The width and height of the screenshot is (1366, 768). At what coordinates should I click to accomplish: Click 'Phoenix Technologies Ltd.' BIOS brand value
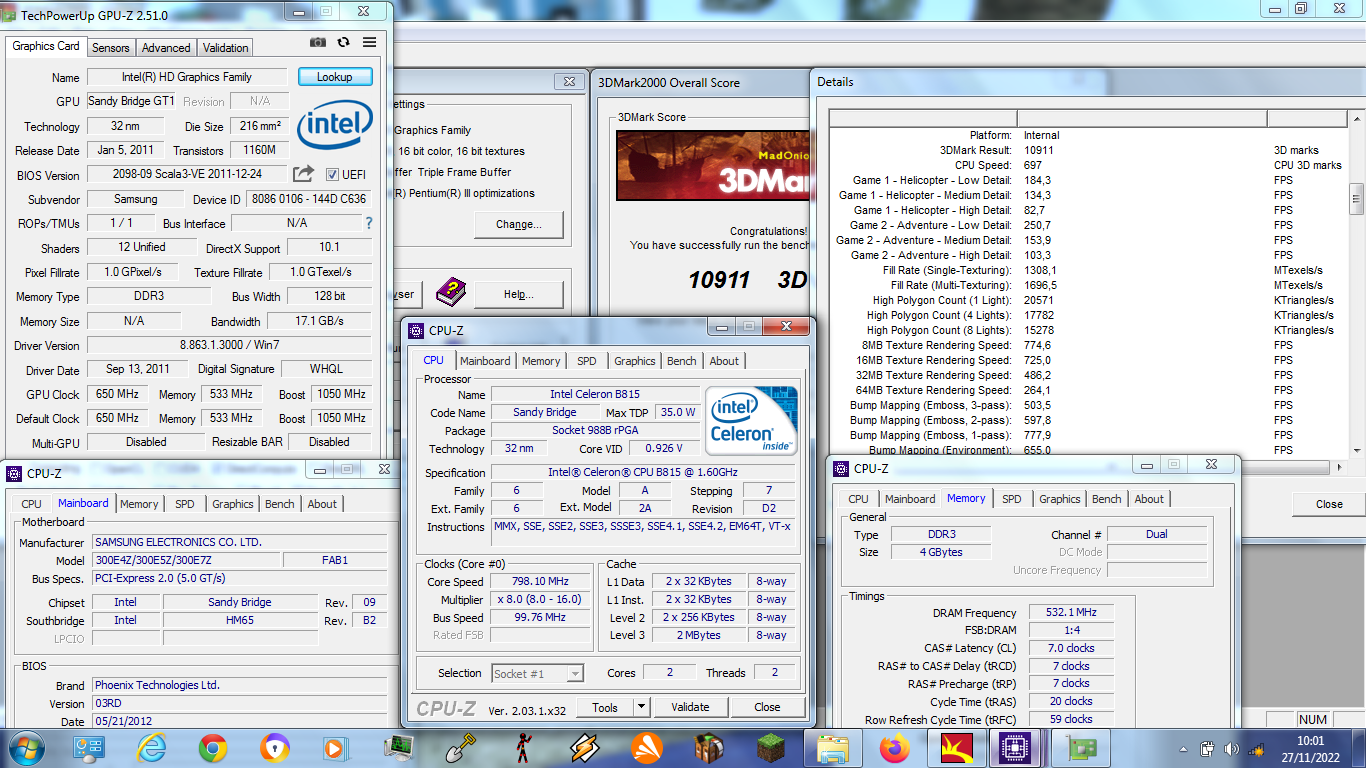click(x=239, y=685)
